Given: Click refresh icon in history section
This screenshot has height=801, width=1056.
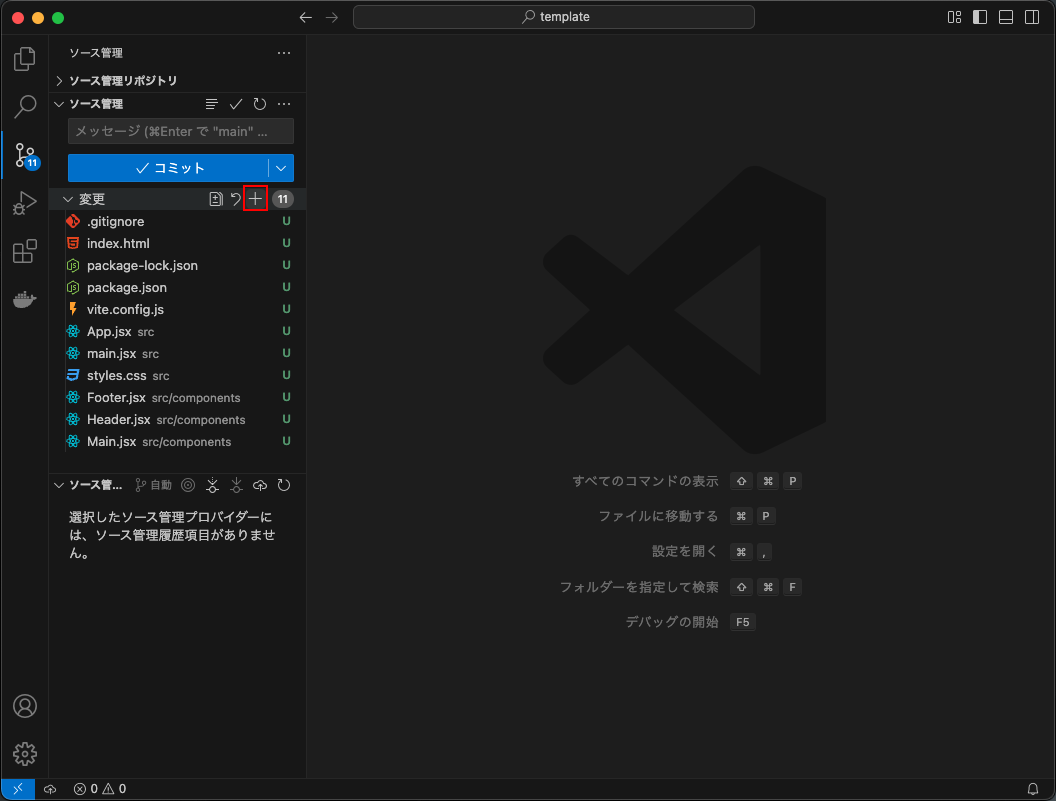Looking at the screenshot, I should tap(284, 485).
